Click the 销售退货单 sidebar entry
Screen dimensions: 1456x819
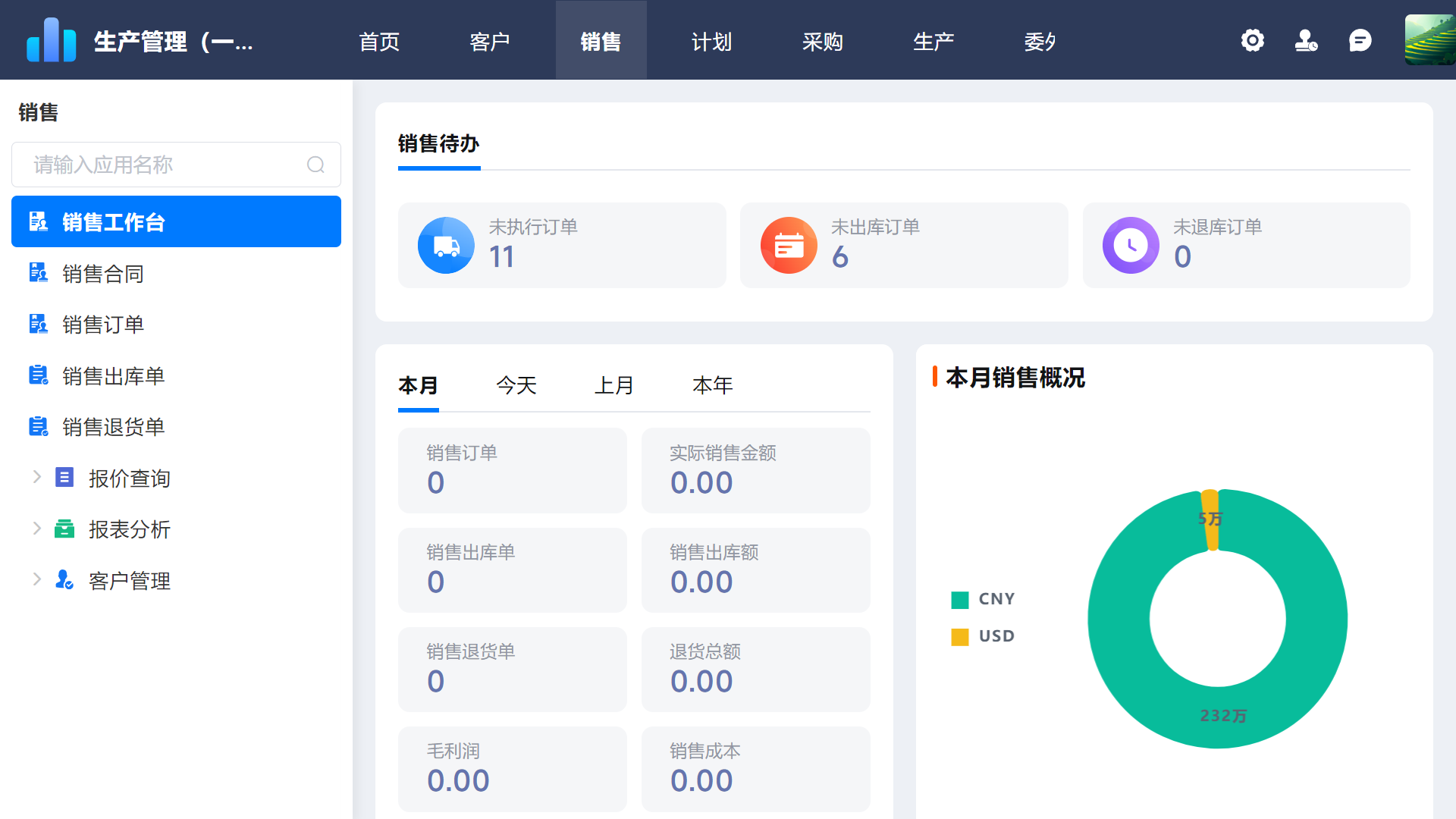click(114, 426)
